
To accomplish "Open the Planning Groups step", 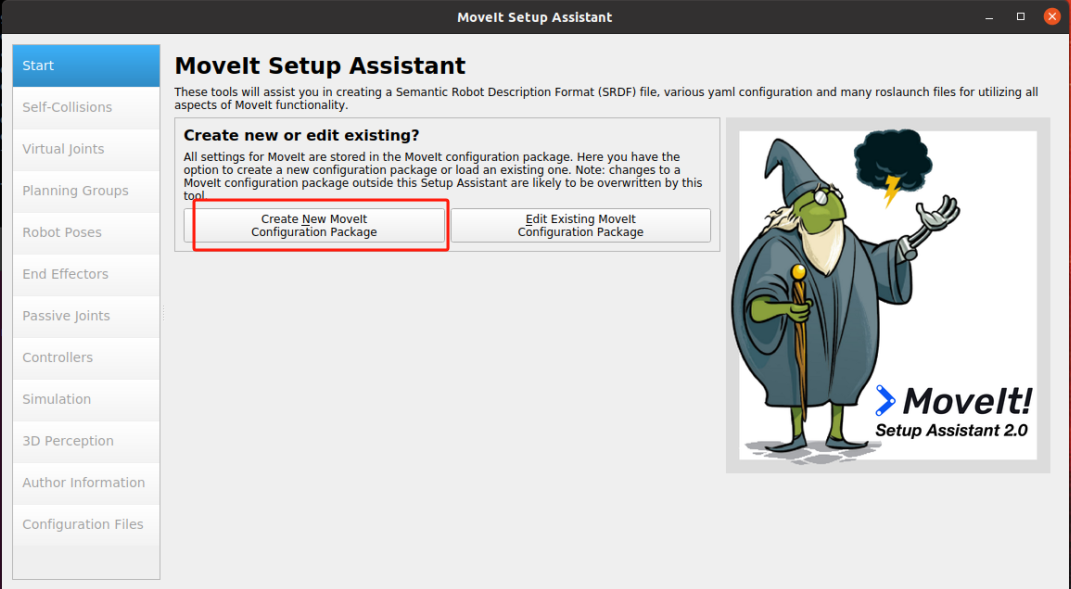I will pos(86,191).
